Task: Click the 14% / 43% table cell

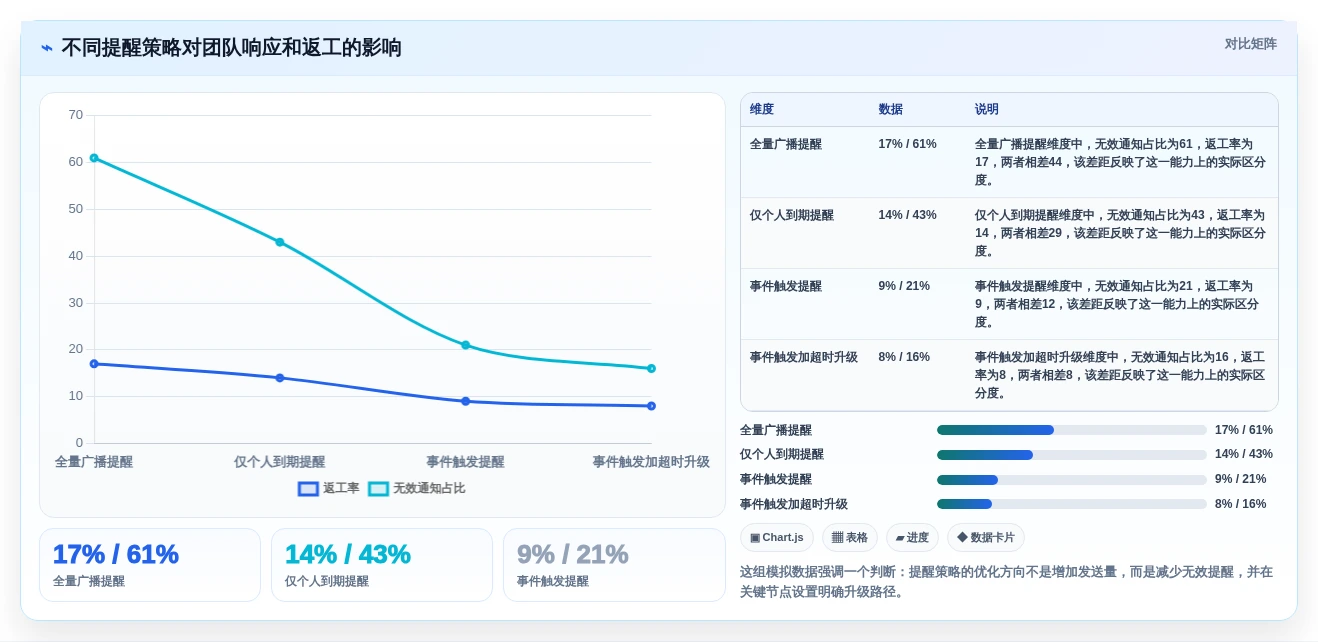Action: click(907, 215)
